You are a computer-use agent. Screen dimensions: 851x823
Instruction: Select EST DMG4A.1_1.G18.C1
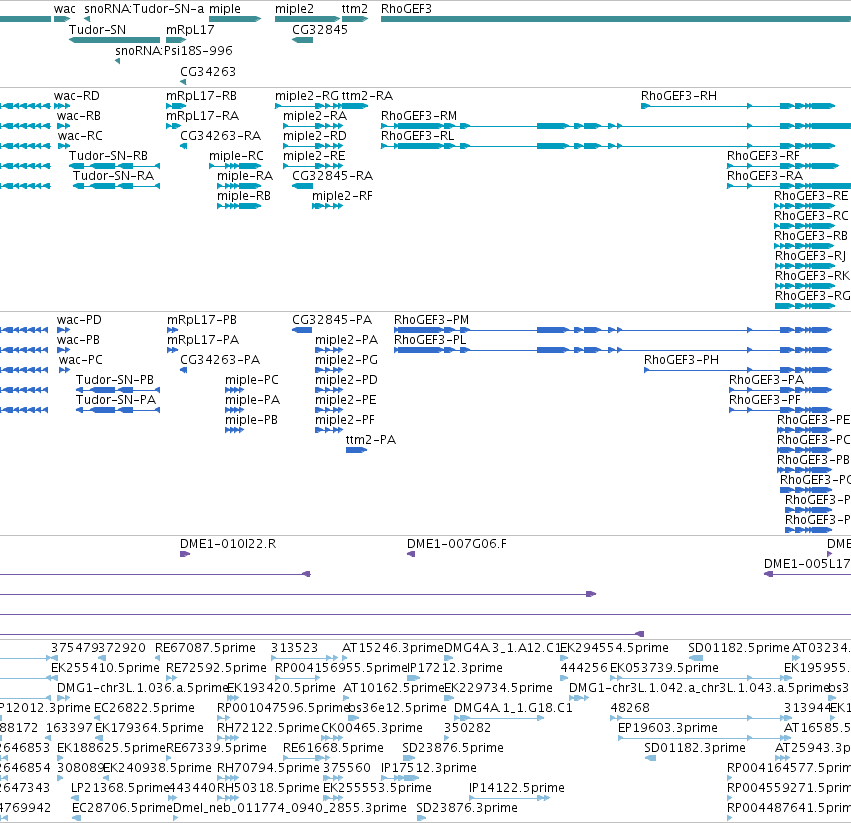499,718
